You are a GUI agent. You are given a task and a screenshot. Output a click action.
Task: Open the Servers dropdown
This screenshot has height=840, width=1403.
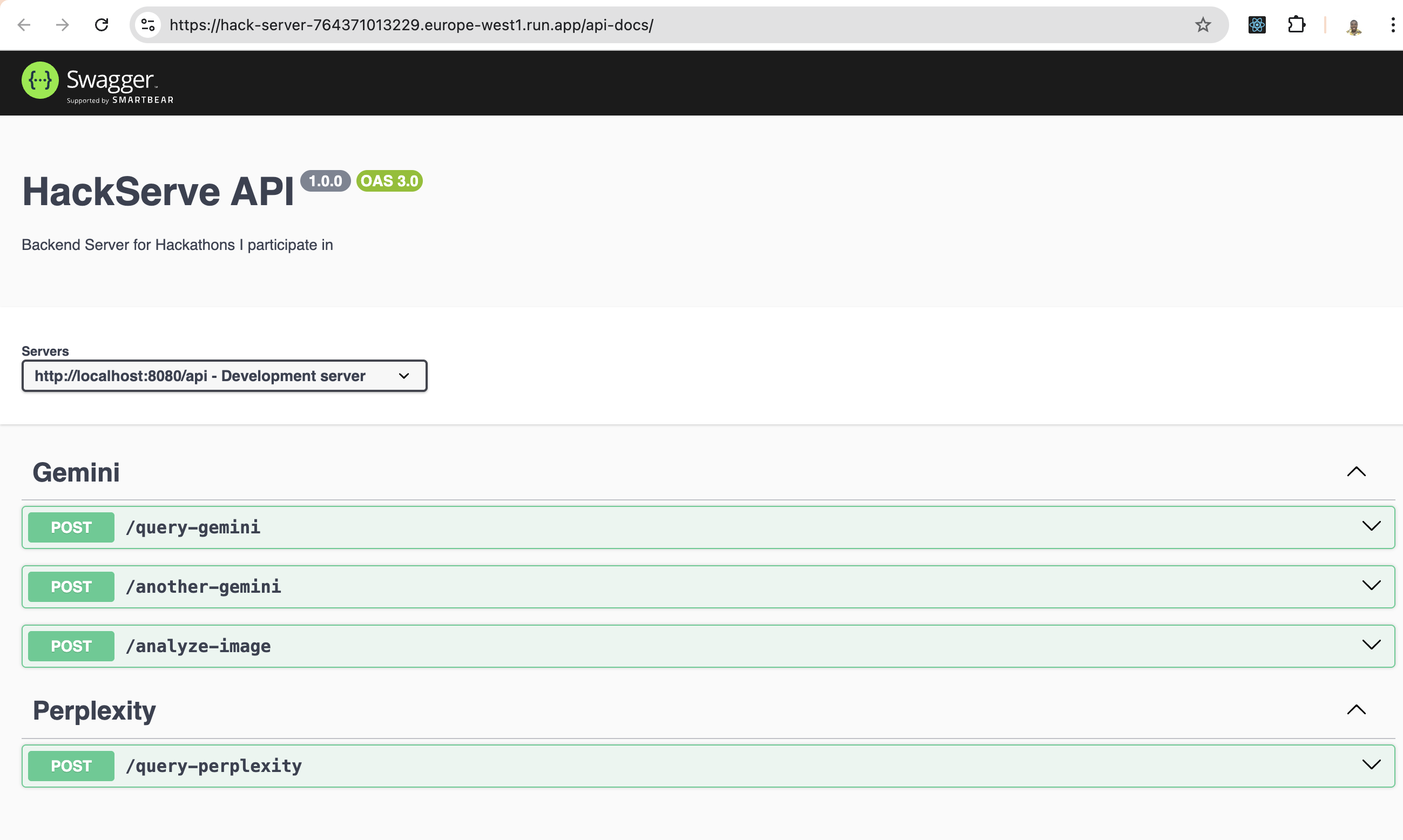[224, 376]
